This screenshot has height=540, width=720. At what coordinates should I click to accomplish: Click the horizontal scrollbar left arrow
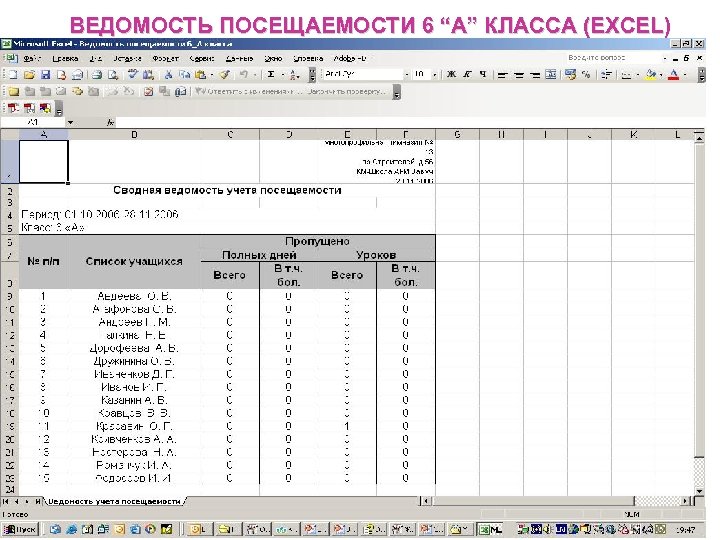coord(426,501)
